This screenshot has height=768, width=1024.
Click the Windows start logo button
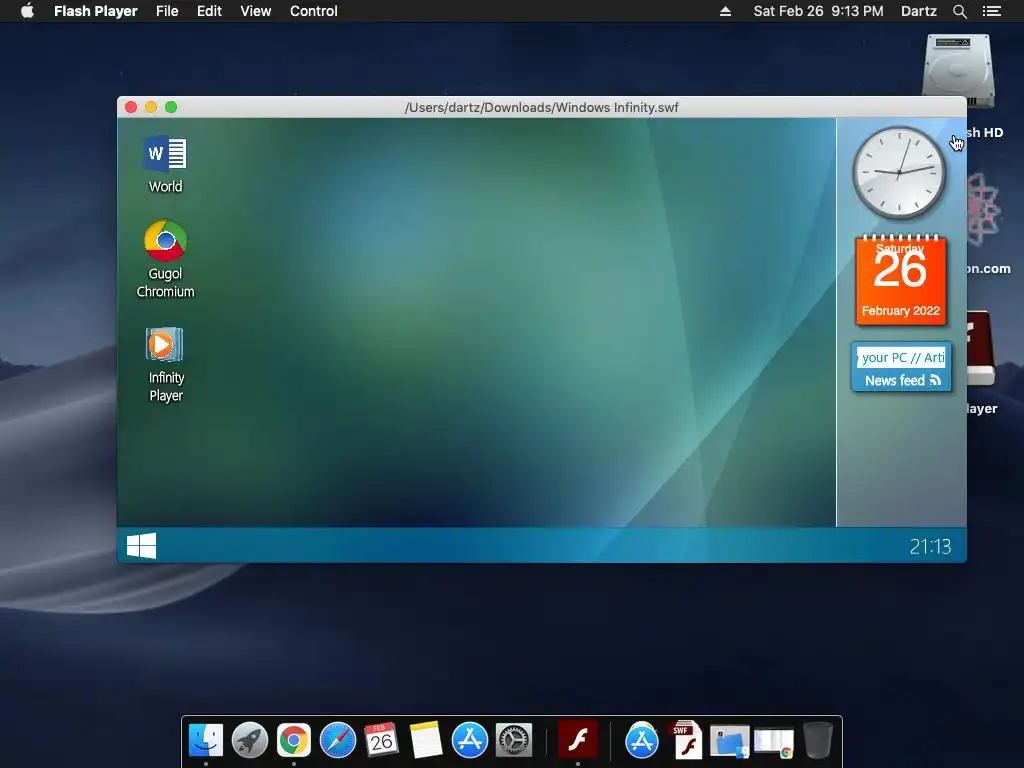click(142, 545)
